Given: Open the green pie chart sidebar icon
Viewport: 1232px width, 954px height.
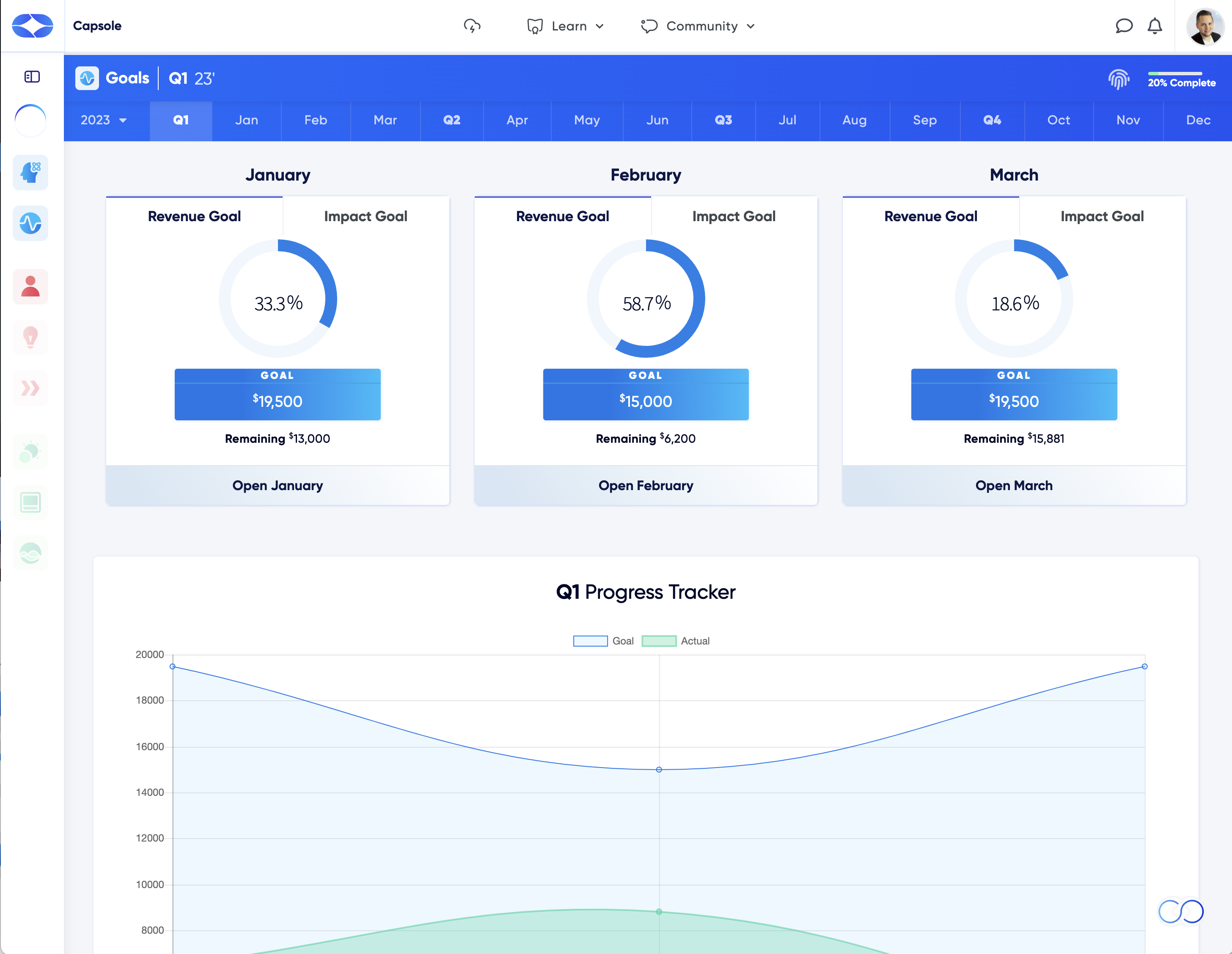Looking at the screenshot, I should (30, 452).
